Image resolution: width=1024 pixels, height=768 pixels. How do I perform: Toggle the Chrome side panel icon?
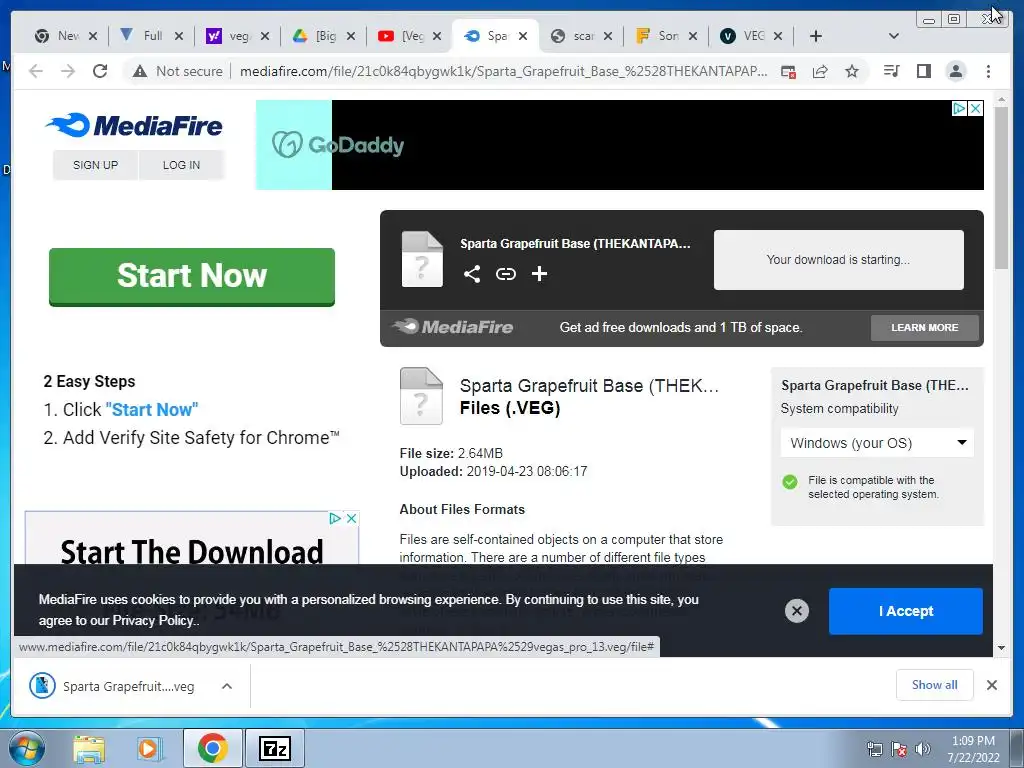pyautogui.click(x=923, y=71)
